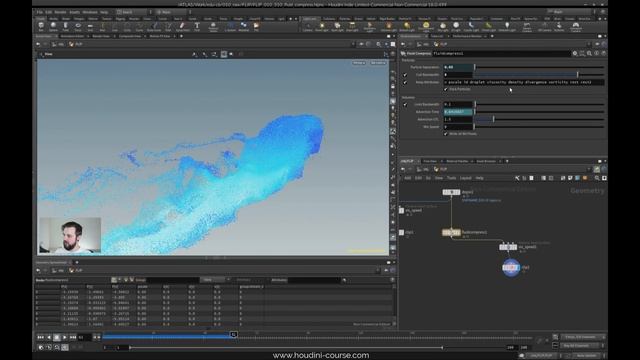Click the Keep Attributes text field
The width and height of the screenshot is (640, 360).
pyautogui.click(x=524, y=82)
